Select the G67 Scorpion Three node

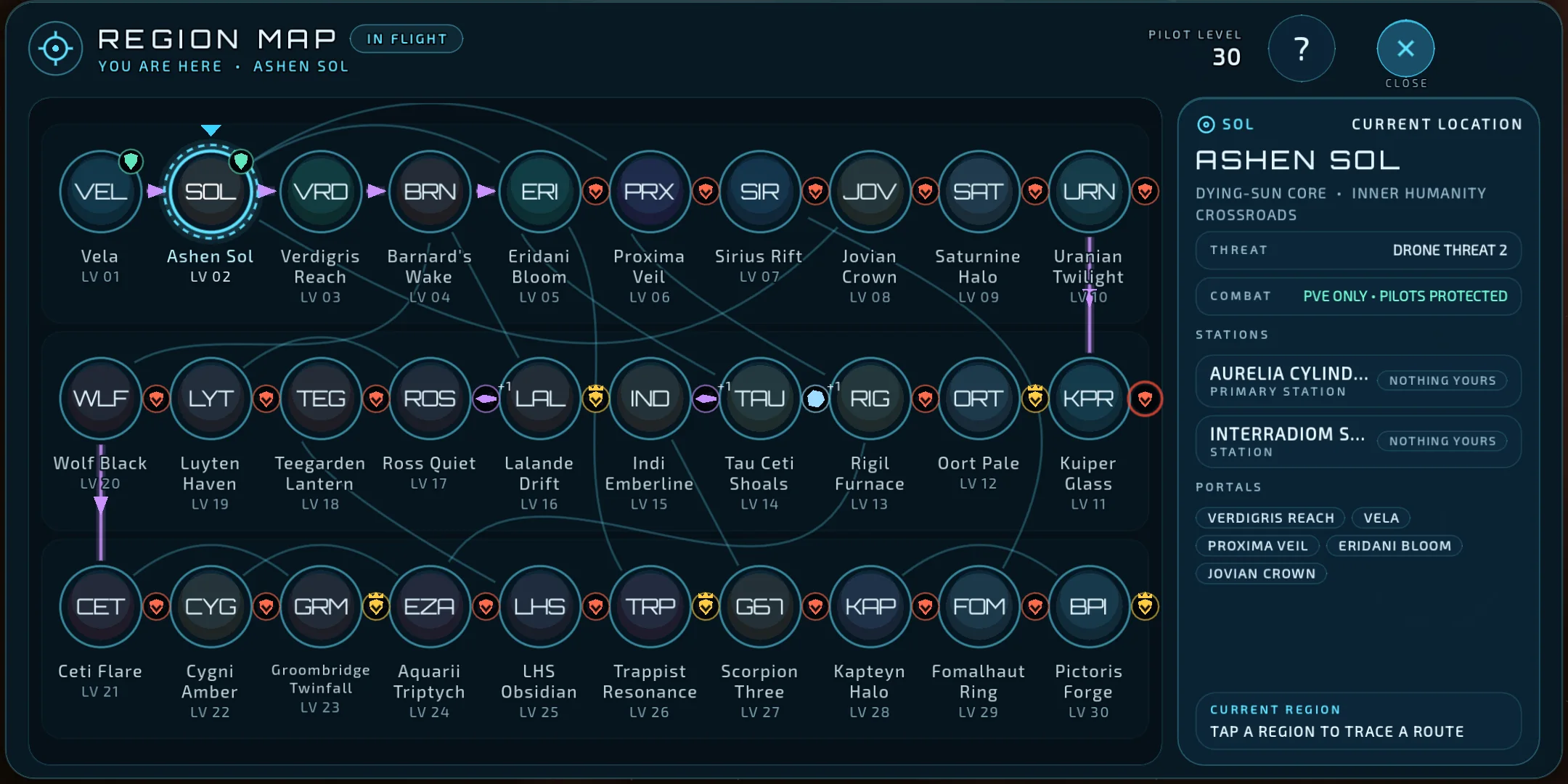[759, 606]
